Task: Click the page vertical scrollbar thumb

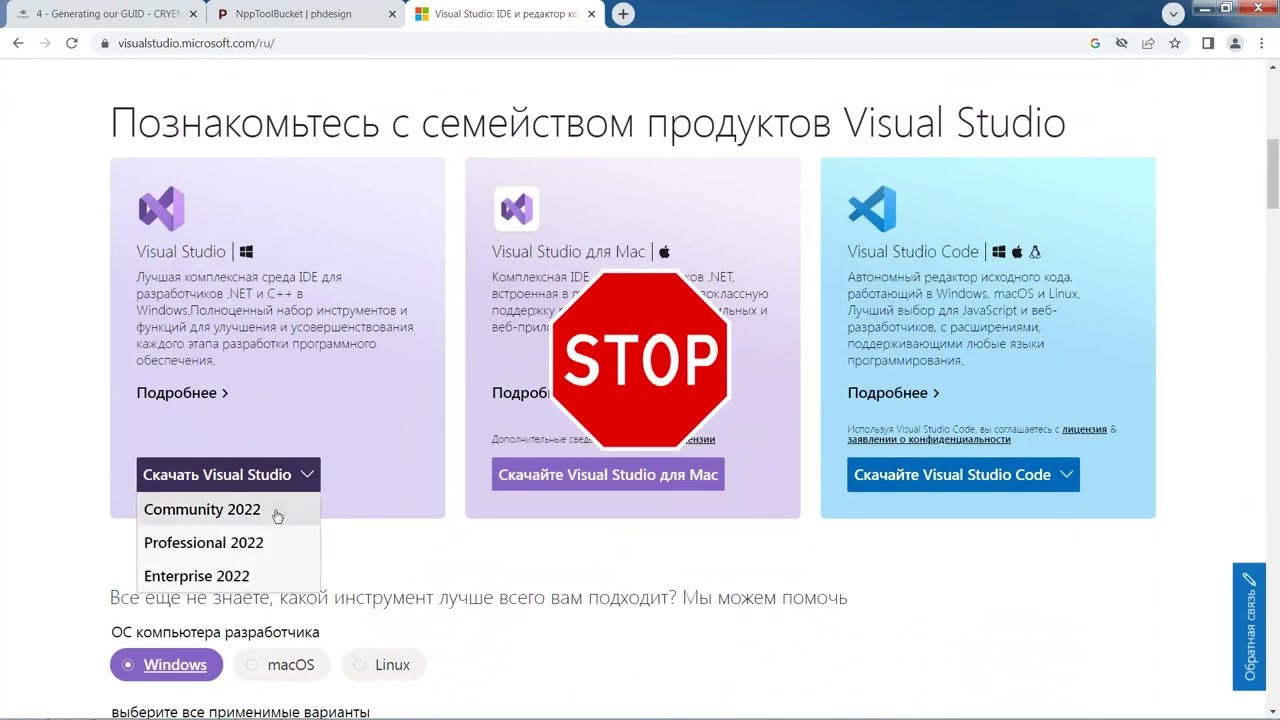Action: (1272, 173)
